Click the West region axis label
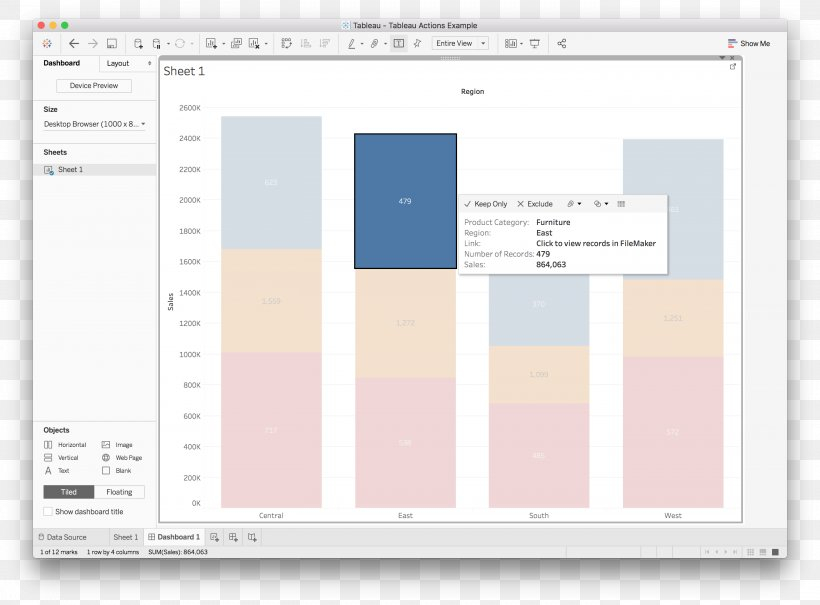Viewport: 820px width, 605px height. click(x=673, y=516)
